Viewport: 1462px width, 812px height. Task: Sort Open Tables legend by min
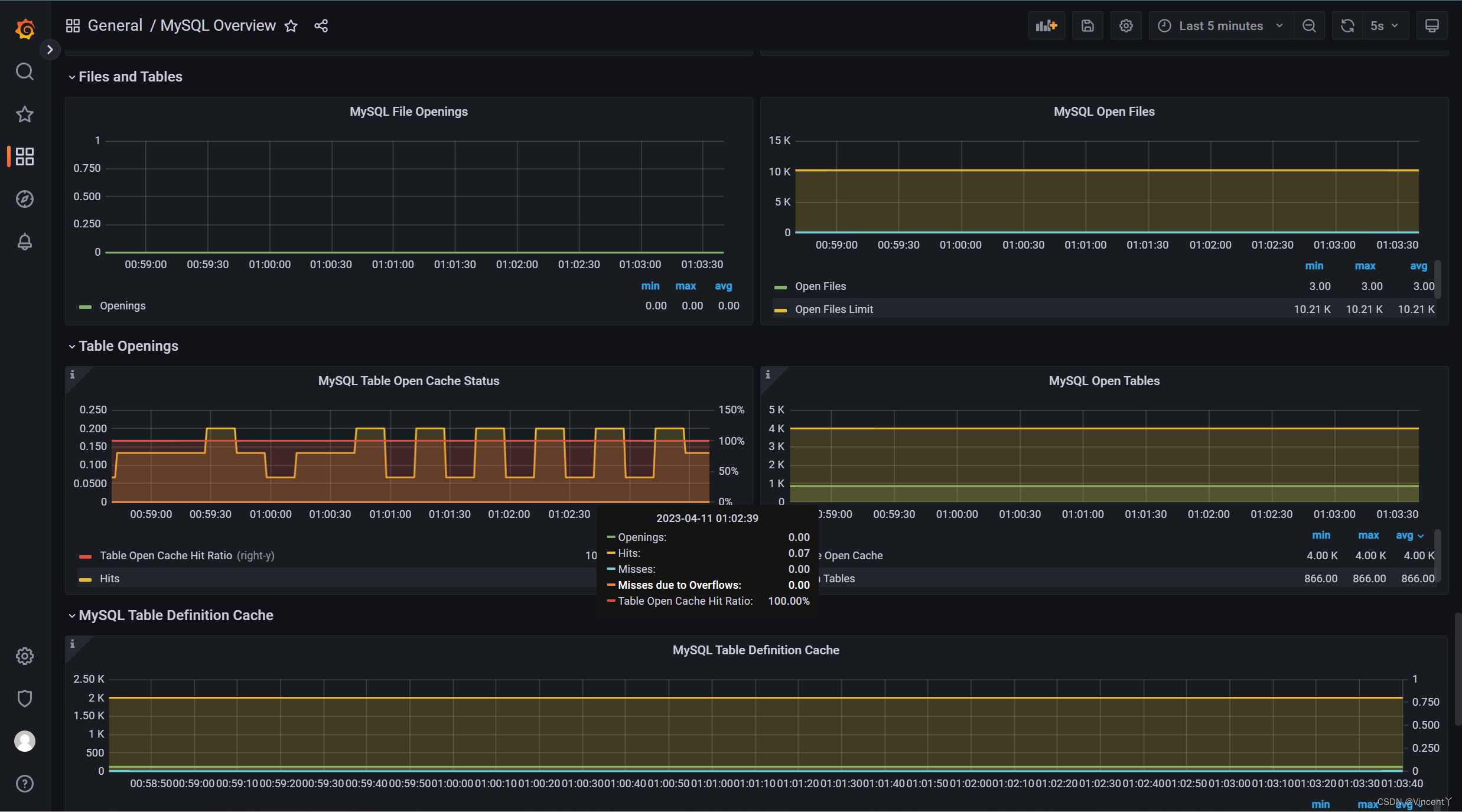point(1321,536)
